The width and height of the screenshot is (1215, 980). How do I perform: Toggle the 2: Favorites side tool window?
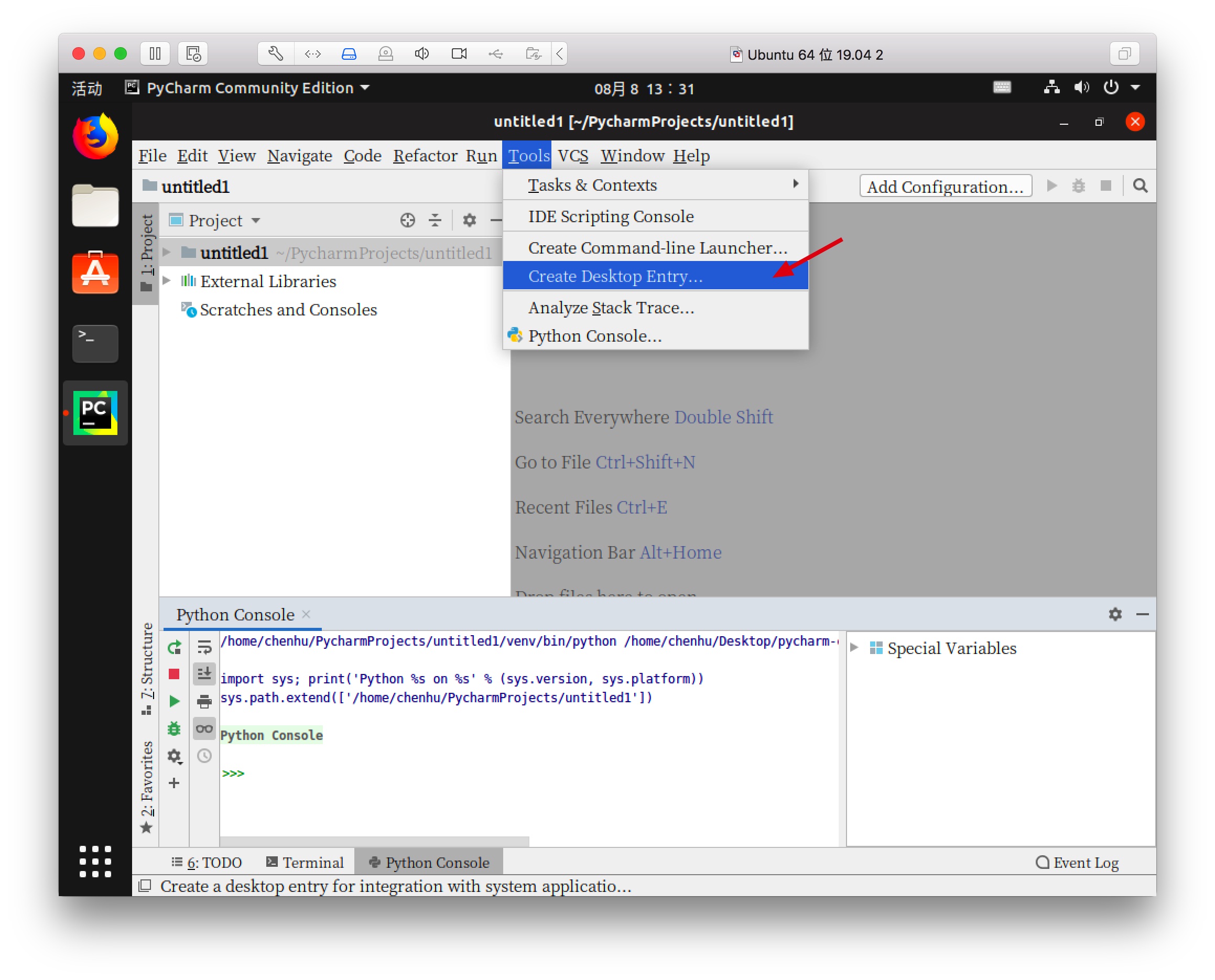146,787
